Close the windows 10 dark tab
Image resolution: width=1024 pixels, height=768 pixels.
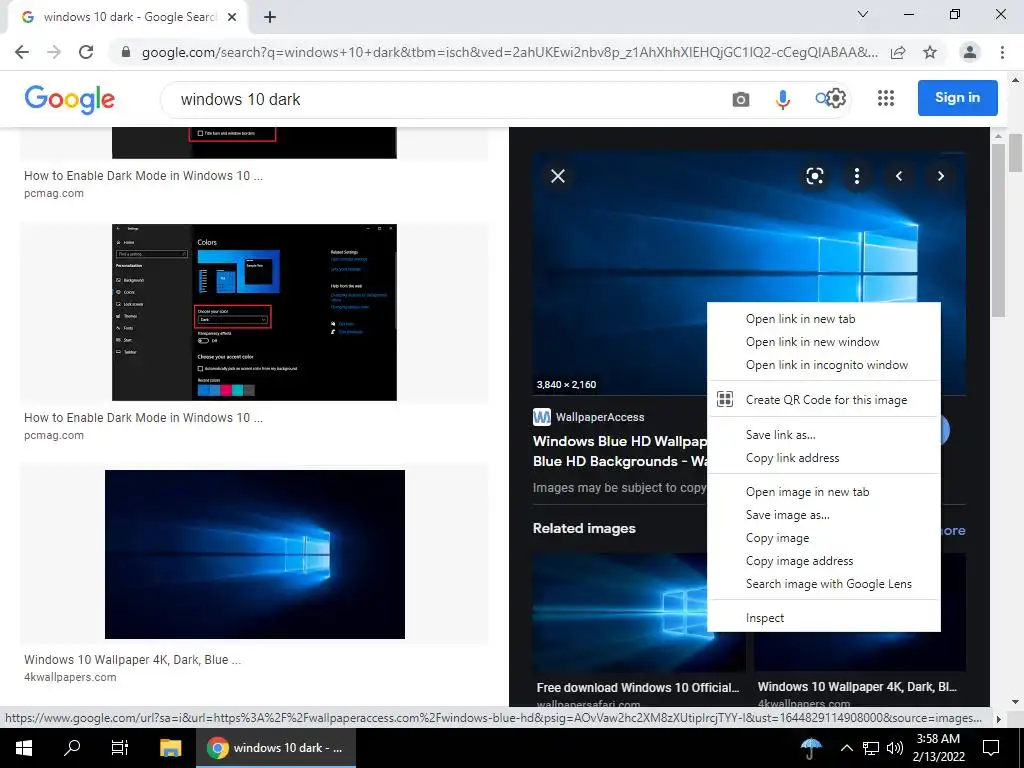click(232, 17)
